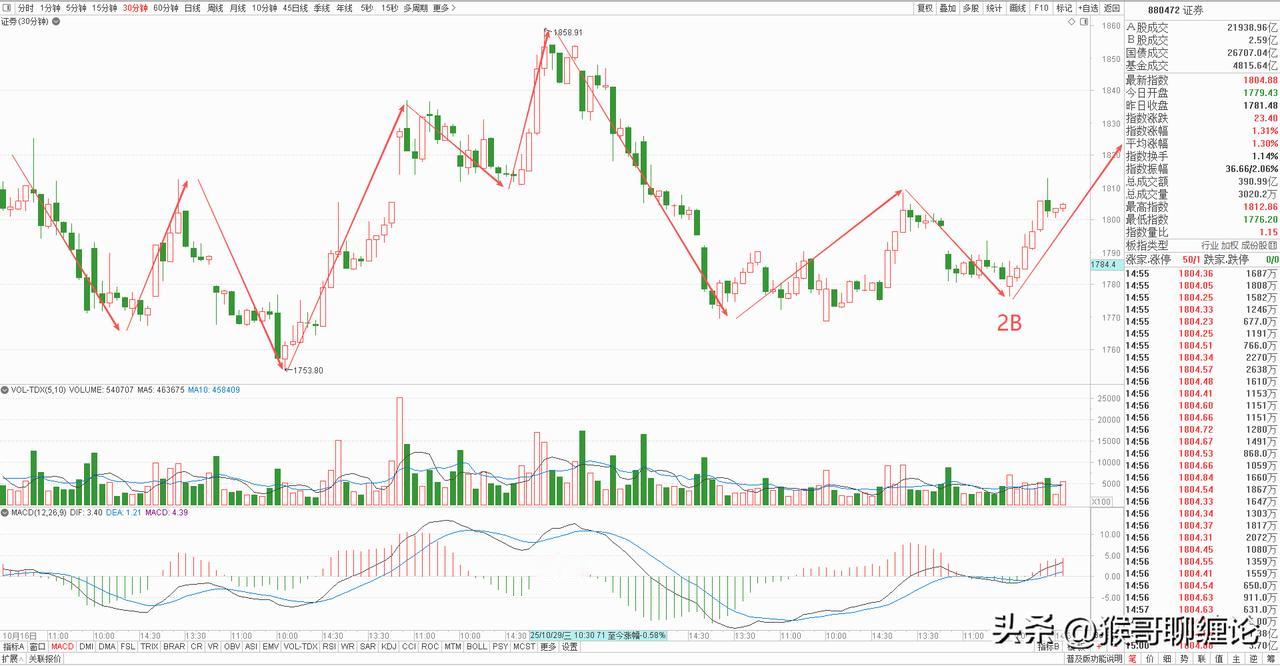This screenshot has height=666, width=1280.
Task: Select the DMI indicator tab
Action: (x=86, y=646)
